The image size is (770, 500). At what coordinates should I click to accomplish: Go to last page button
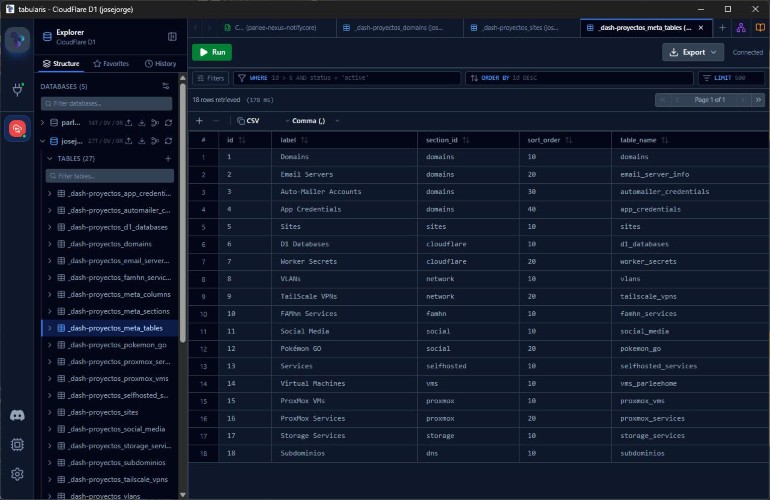pyautogui.click(x=758, y=100)
